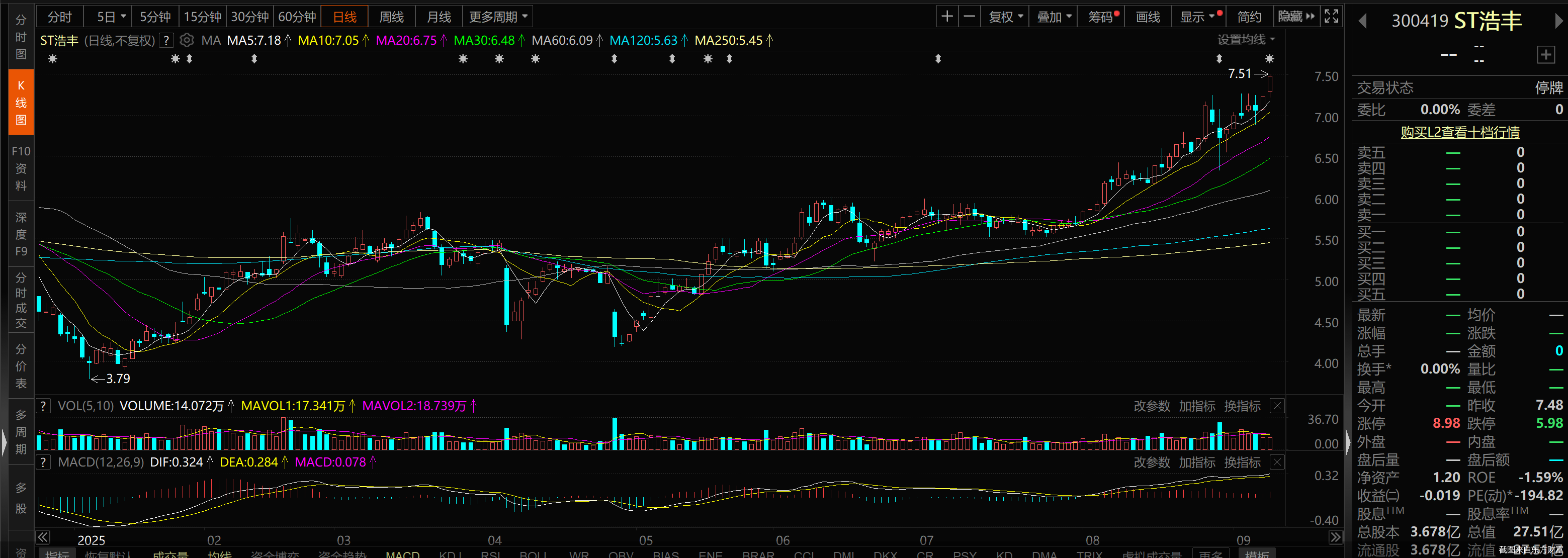Click help icon next to VOL indicator
The image size is (1568, 558).
tap(43, 406)
